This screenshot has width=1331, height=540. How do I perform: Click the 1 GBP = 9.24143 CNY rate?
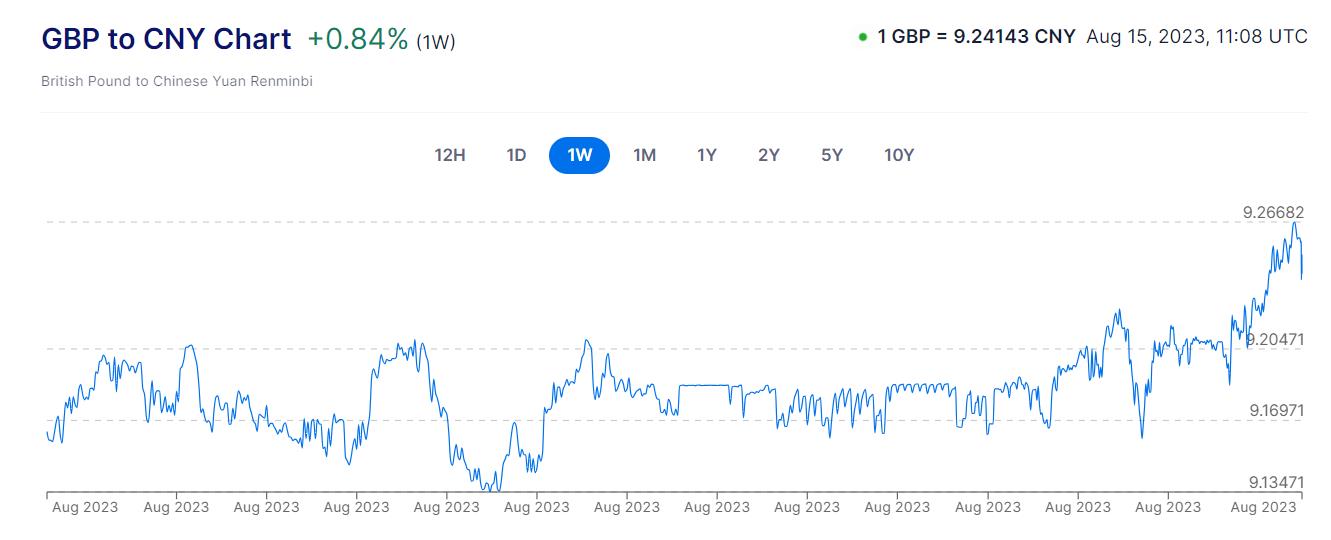(976, 36)
